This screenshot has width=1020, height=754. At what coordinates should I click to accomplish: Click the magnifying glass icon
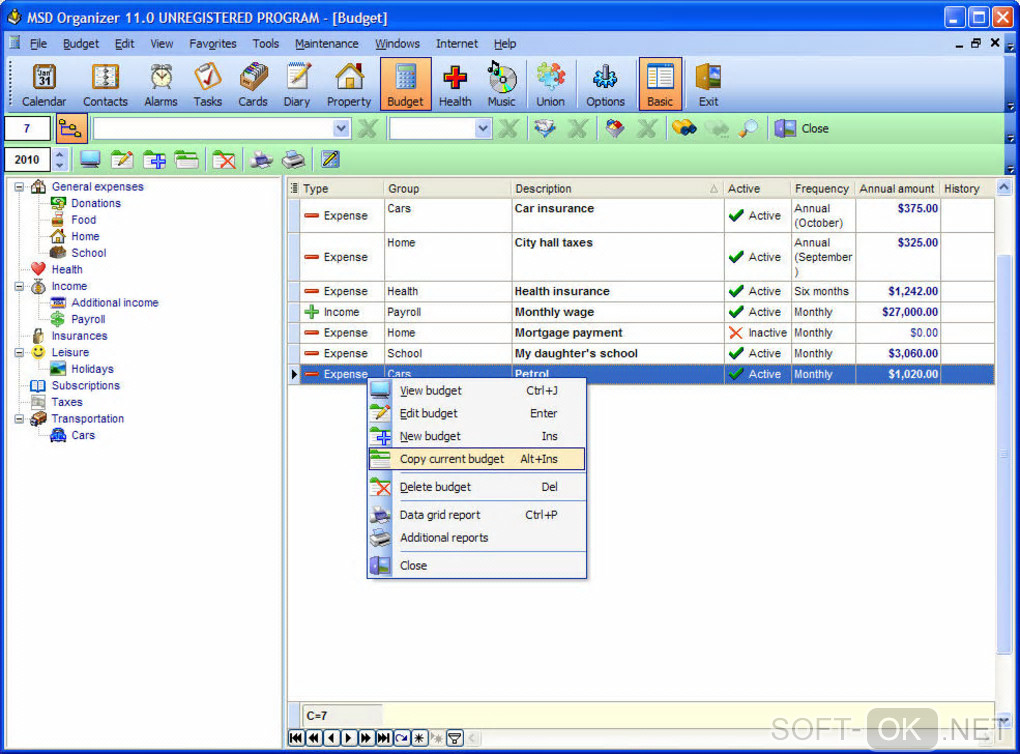(x=748, y=128)
